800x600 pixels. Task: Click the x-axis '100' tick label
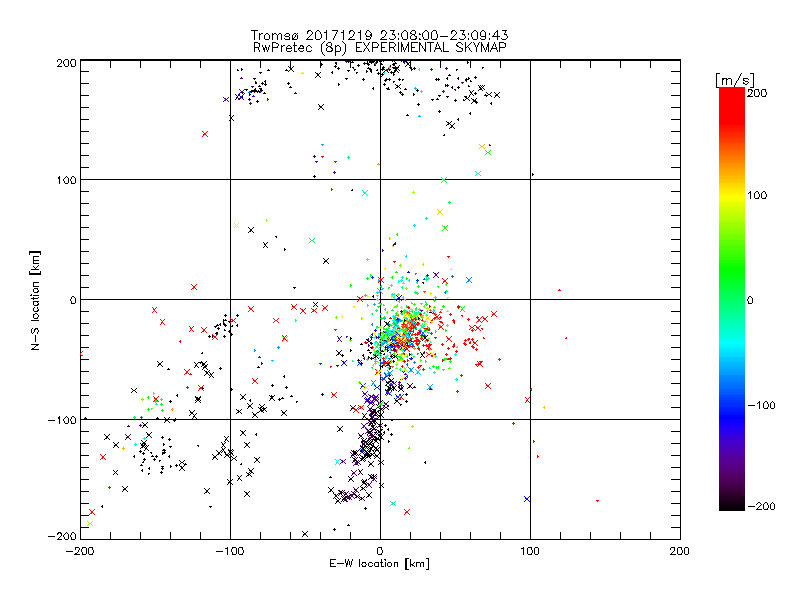(530, 551)
